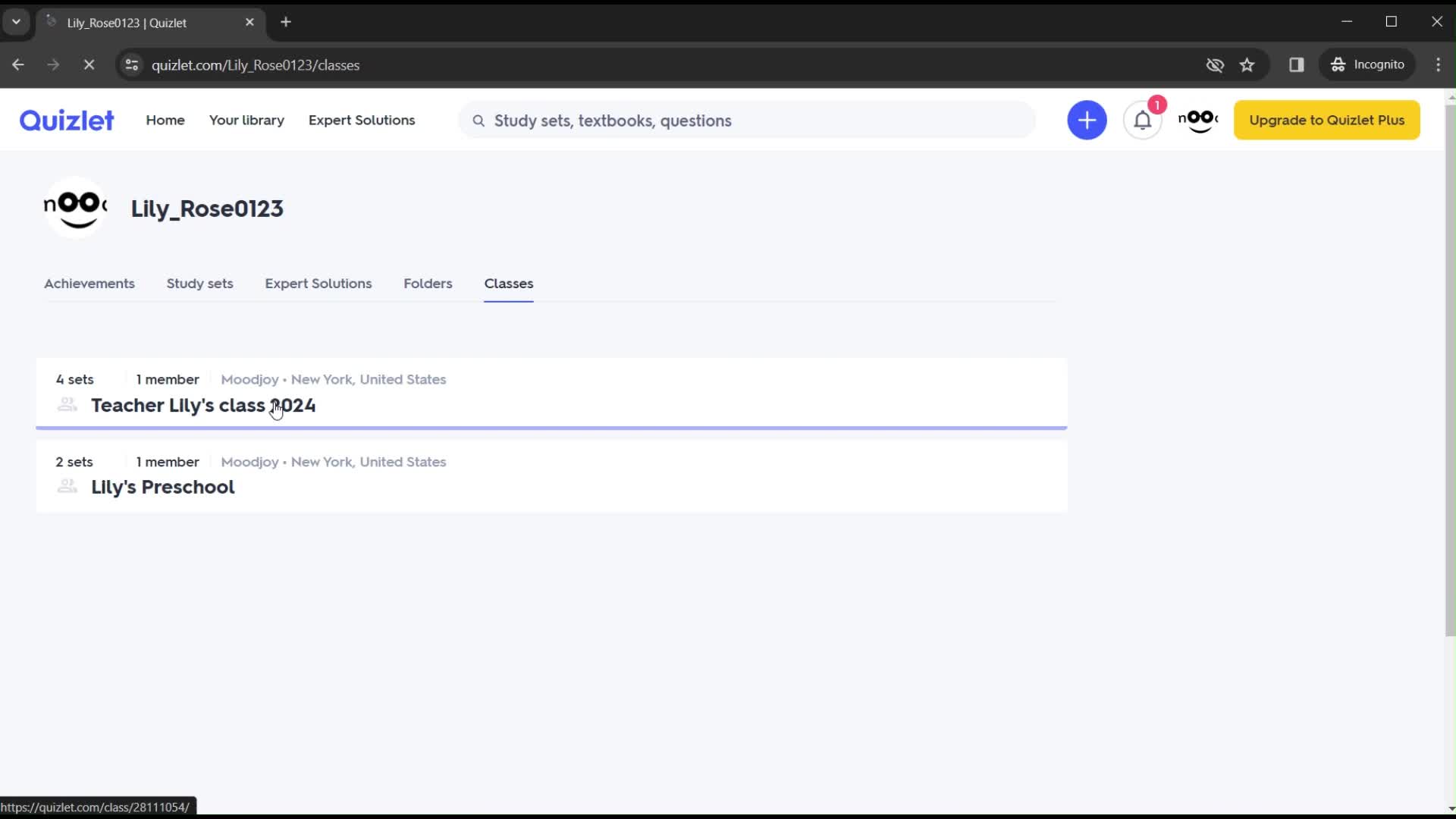
Task: Click the address bar URL
Action: (x=256, y=65)
